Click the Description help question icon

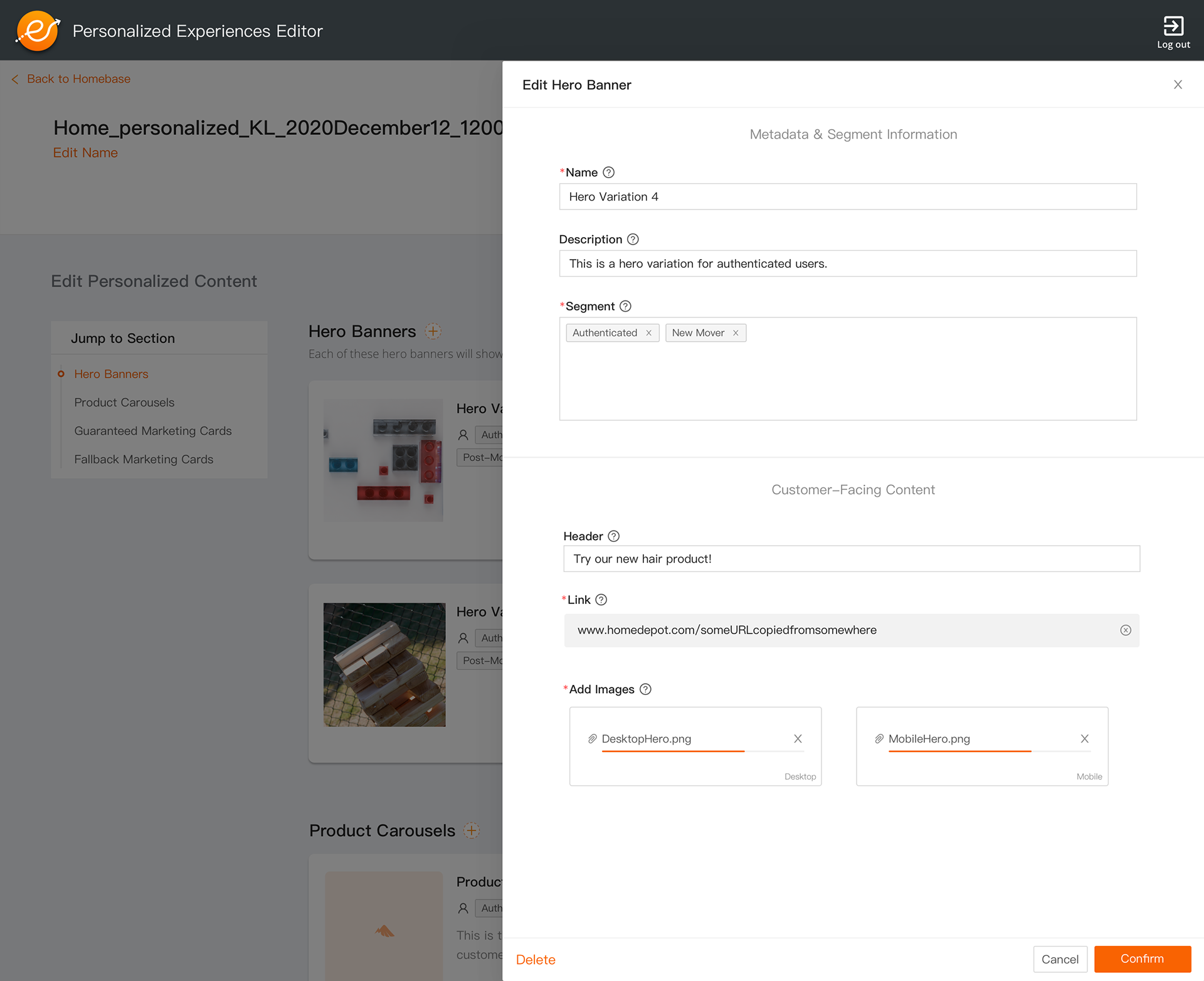(x=633, y=240)
